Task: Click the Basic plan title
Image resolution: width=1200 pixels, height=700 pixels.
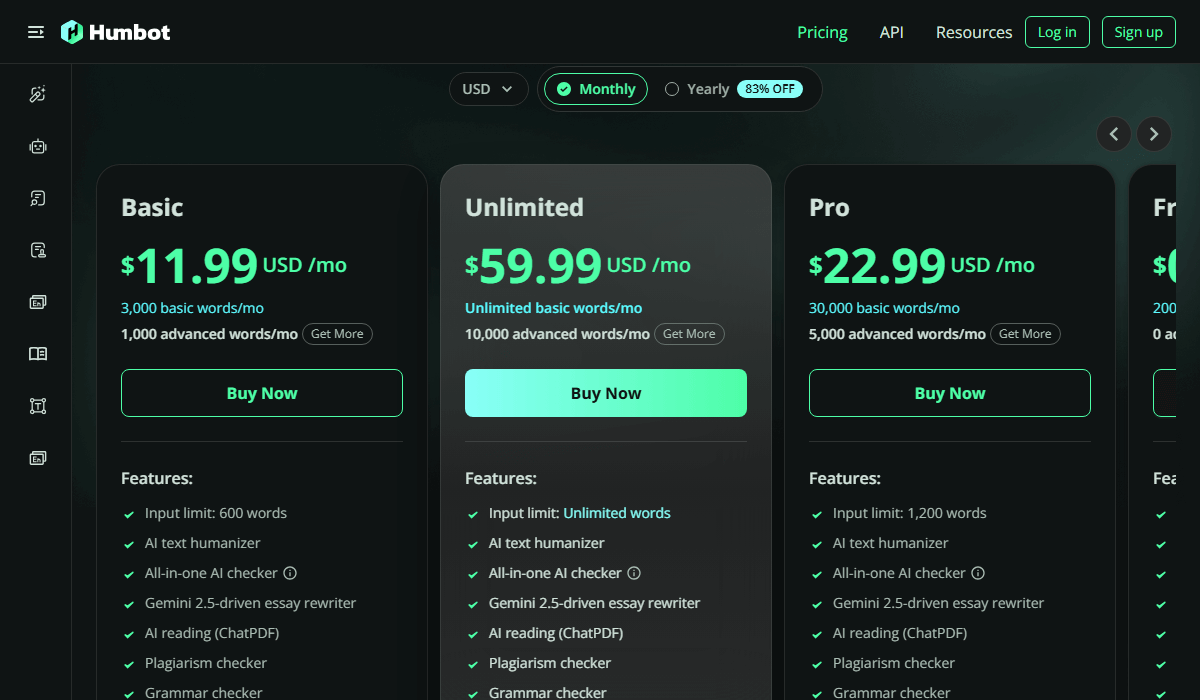Action: tap(152, 207)
